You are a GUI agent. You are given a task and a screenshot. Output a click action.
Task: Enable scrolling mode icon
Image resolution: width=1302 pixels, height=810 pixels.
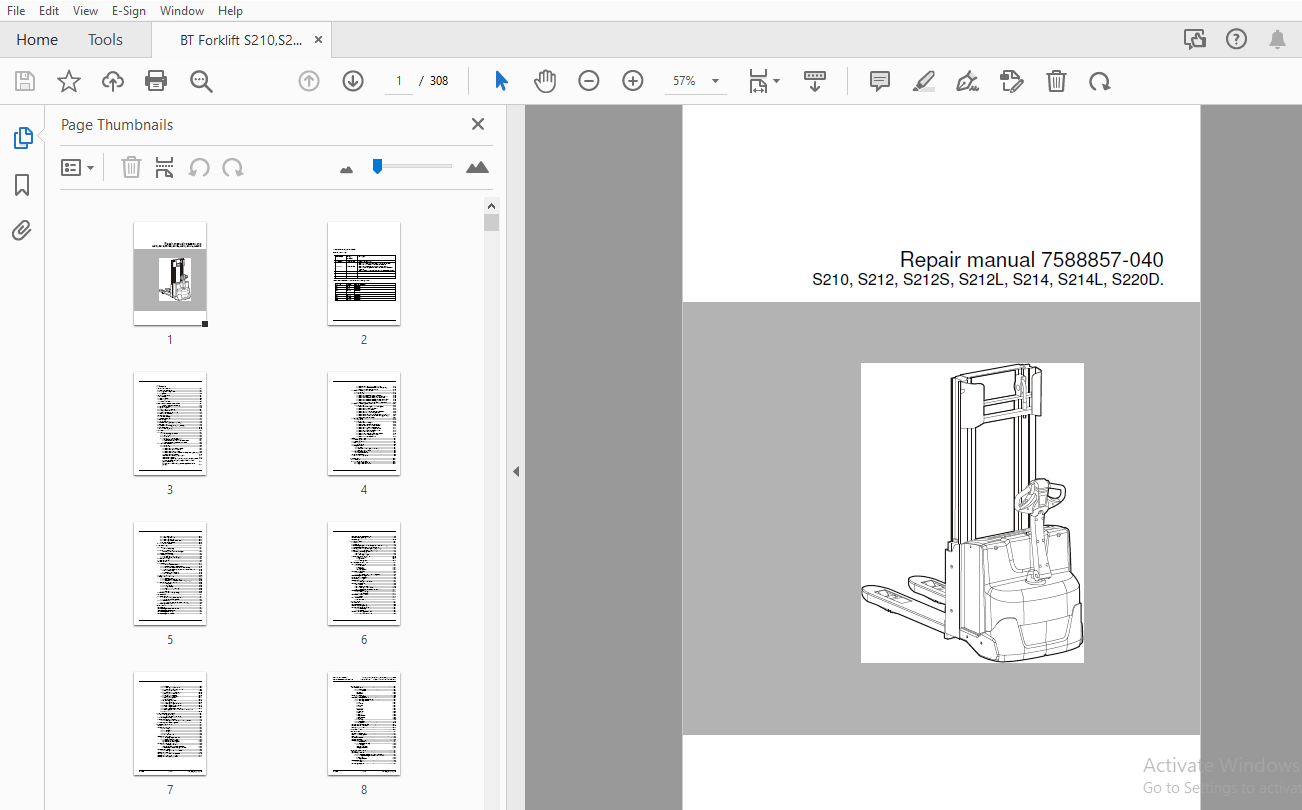[x=815, y=81]
